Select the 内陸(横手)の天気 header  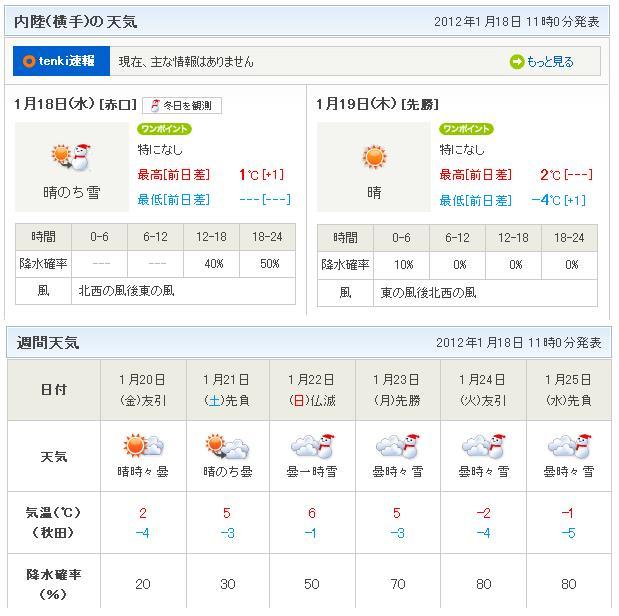[x=77, y=21]
